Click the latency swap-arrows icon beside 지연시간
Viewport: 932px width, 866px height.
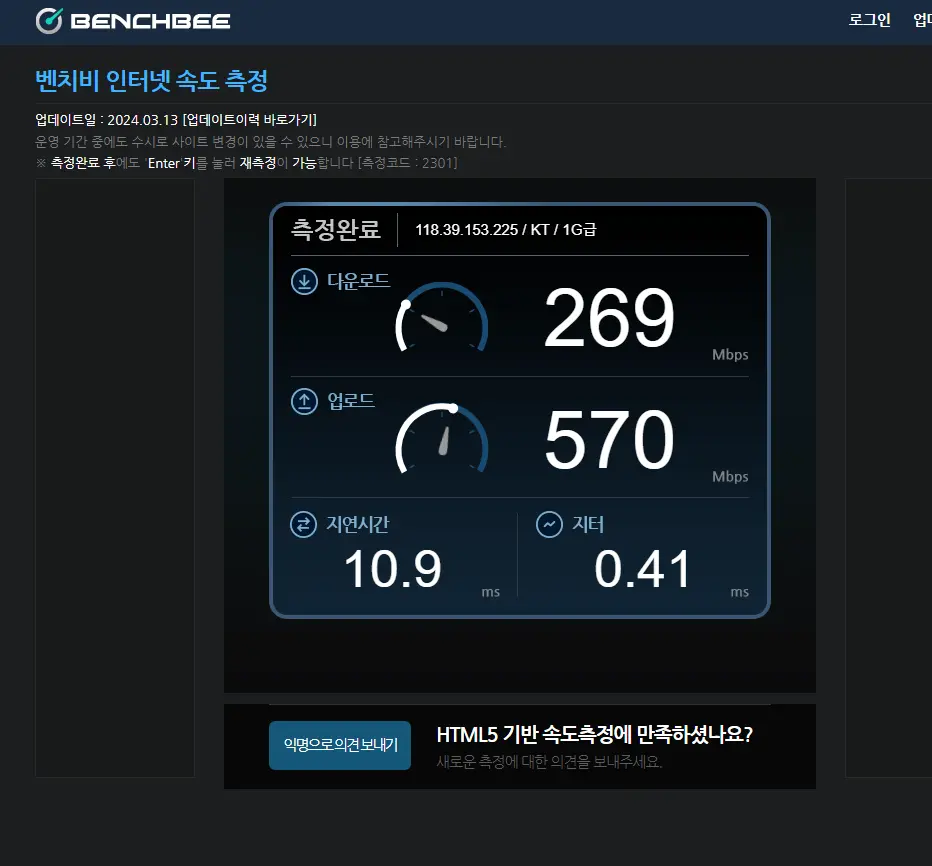[x=303, y=525]
